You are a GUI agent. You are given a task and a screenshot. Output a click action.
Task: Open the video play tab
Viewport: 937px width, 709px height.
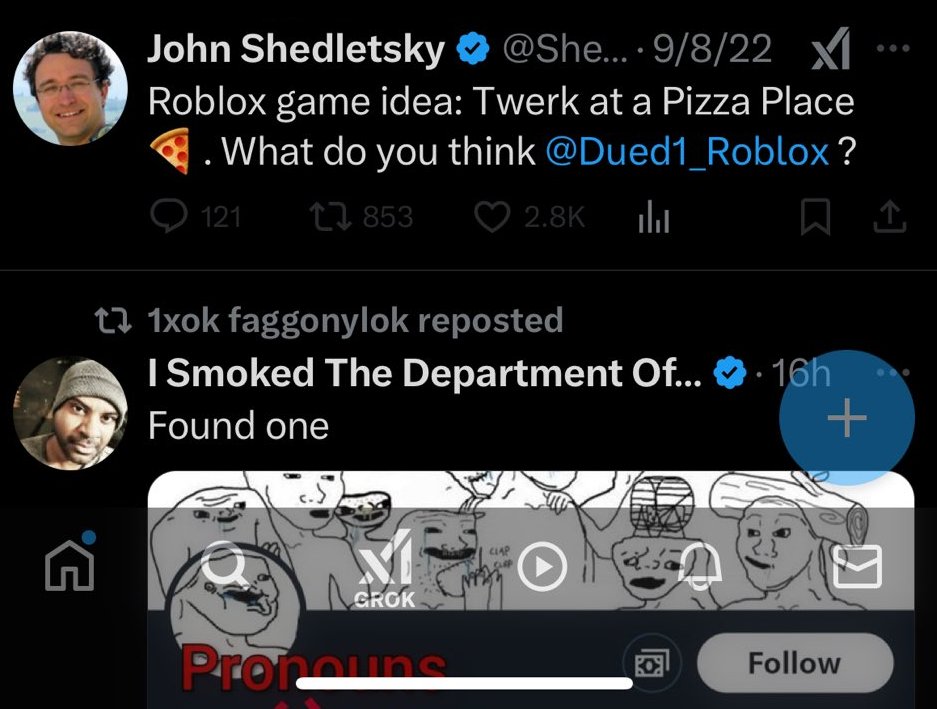[542, 567]
